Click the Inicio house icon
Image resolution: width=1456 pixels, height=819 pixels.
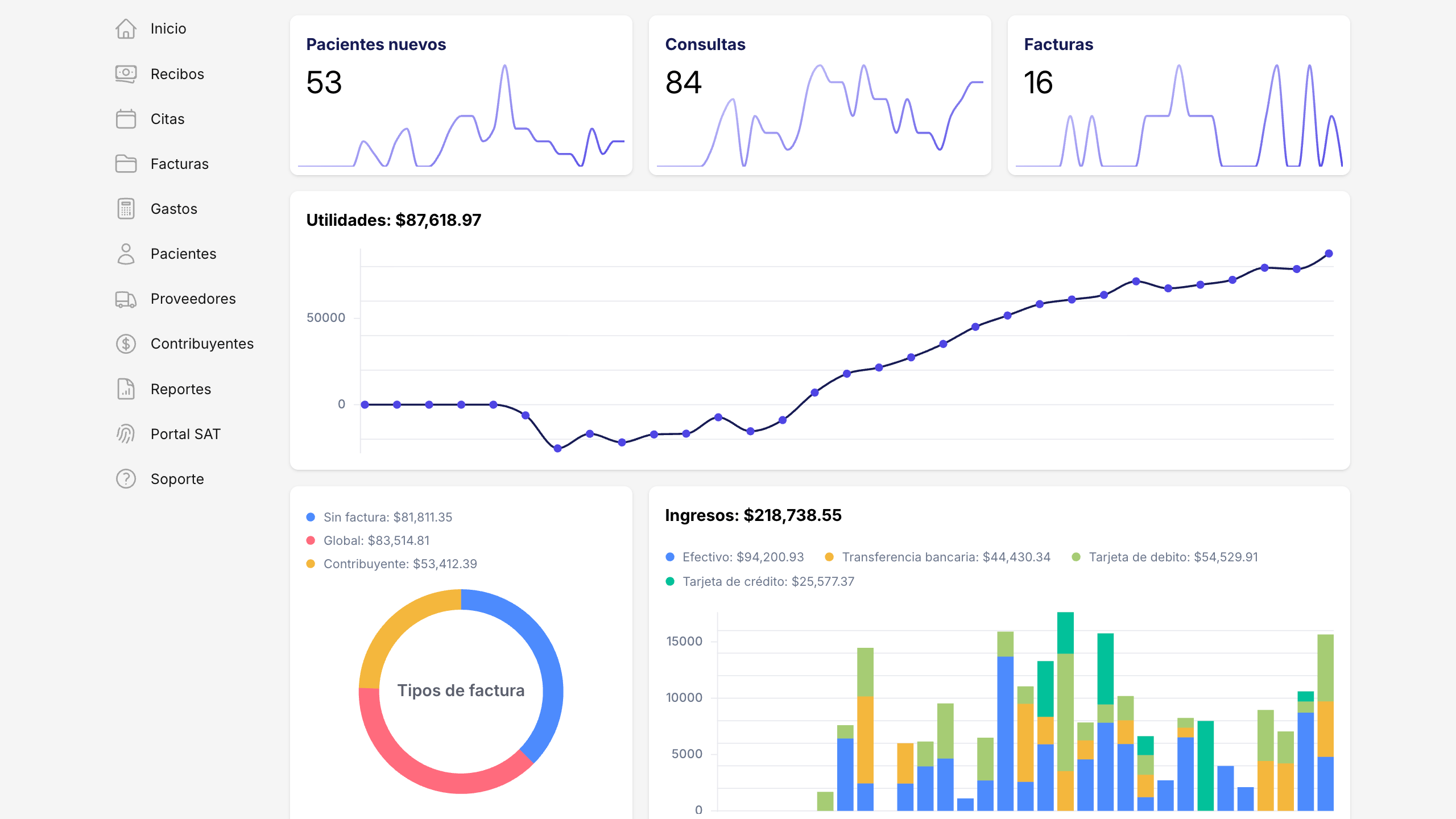point(126,29)
